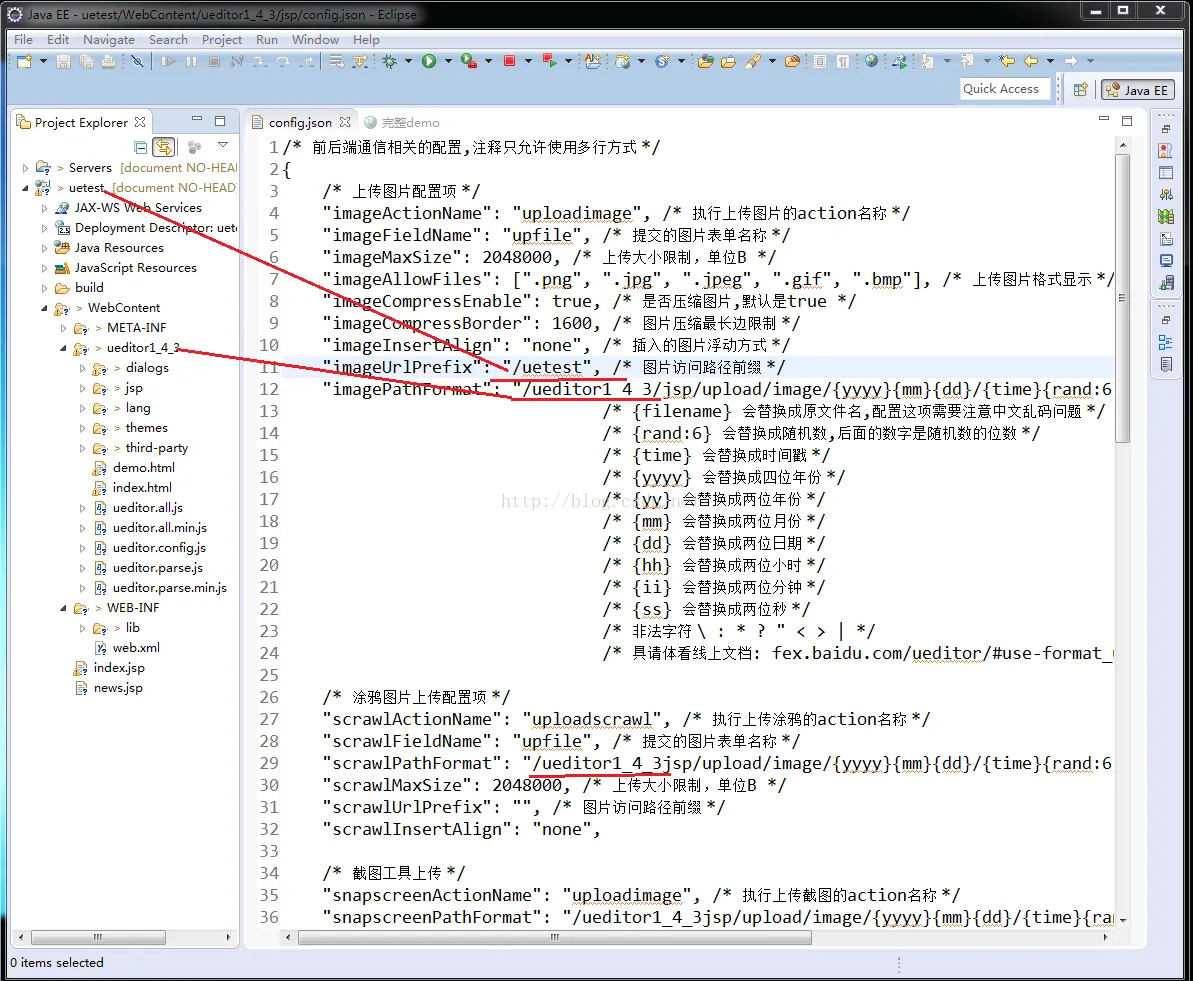Image resolution: width=1193 pixels, height=981 pixels.
Task: Click the Open Perspective icon
Action: [x=1080, y=90]
